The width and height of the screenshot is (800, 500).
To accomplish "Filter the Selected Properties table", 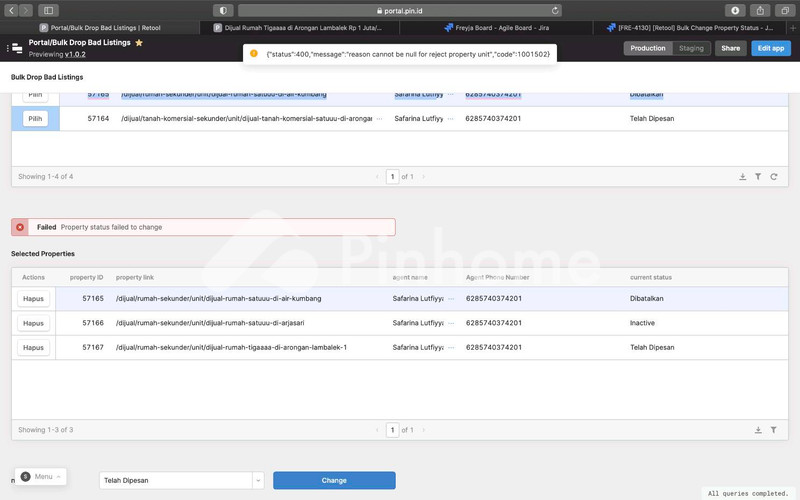I will pos(773,430).
